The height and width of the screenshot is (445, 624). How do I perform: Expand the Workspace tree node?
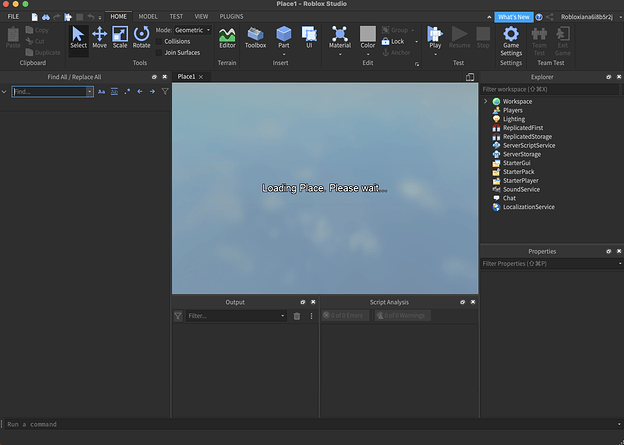tap(485, 102)
